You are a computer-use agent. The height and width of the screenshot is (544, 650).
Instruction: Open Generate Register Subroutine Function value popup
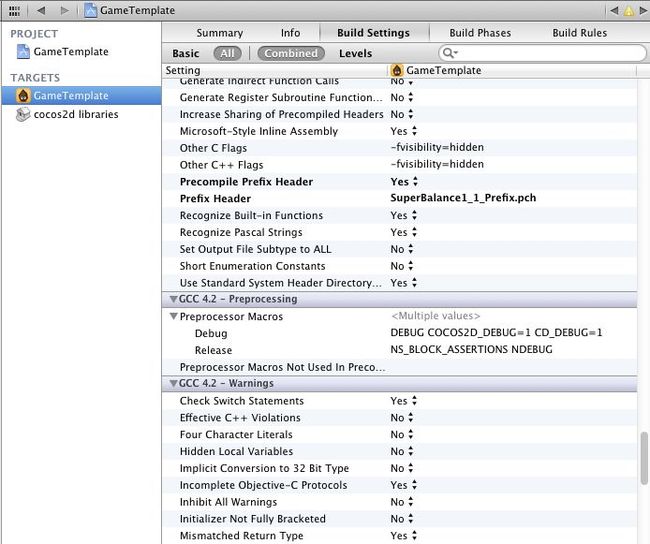click(402, 97)
